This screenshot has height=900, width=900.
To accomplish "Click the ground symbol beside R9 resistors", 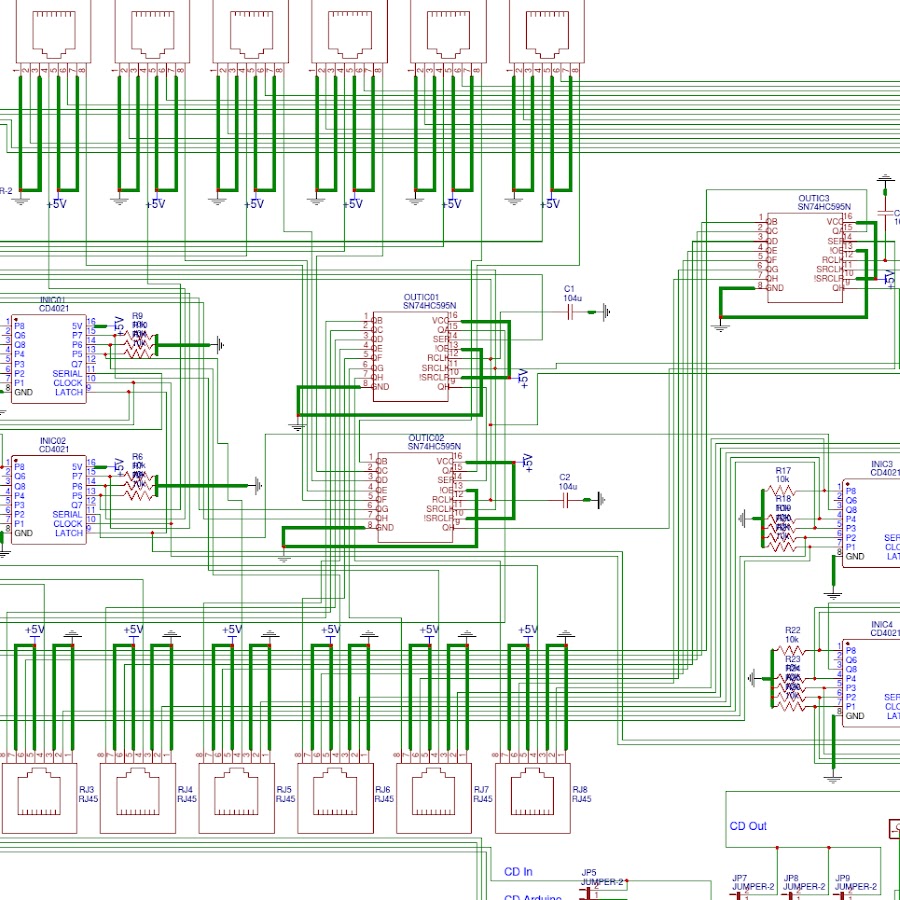I will tap(220, 345).
